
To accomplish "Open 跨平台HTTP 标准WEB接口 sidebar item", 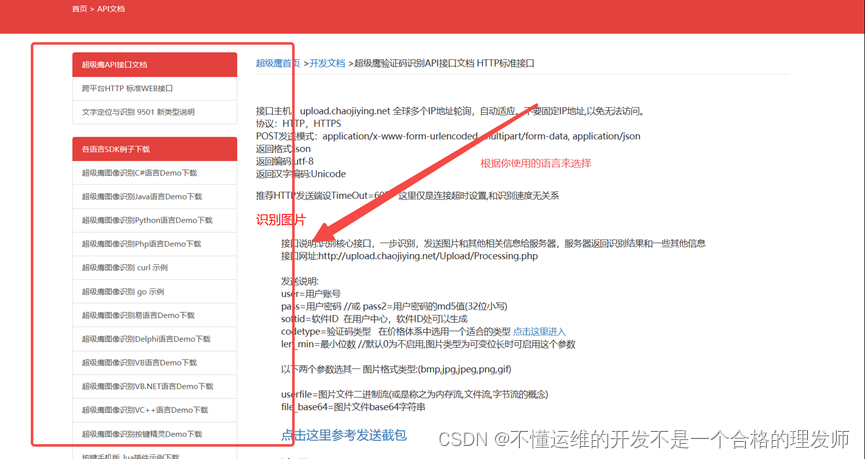I will 154,88.
